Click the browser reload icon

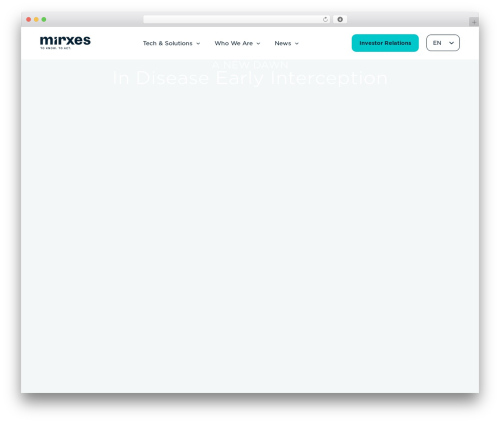pos(325,19)
